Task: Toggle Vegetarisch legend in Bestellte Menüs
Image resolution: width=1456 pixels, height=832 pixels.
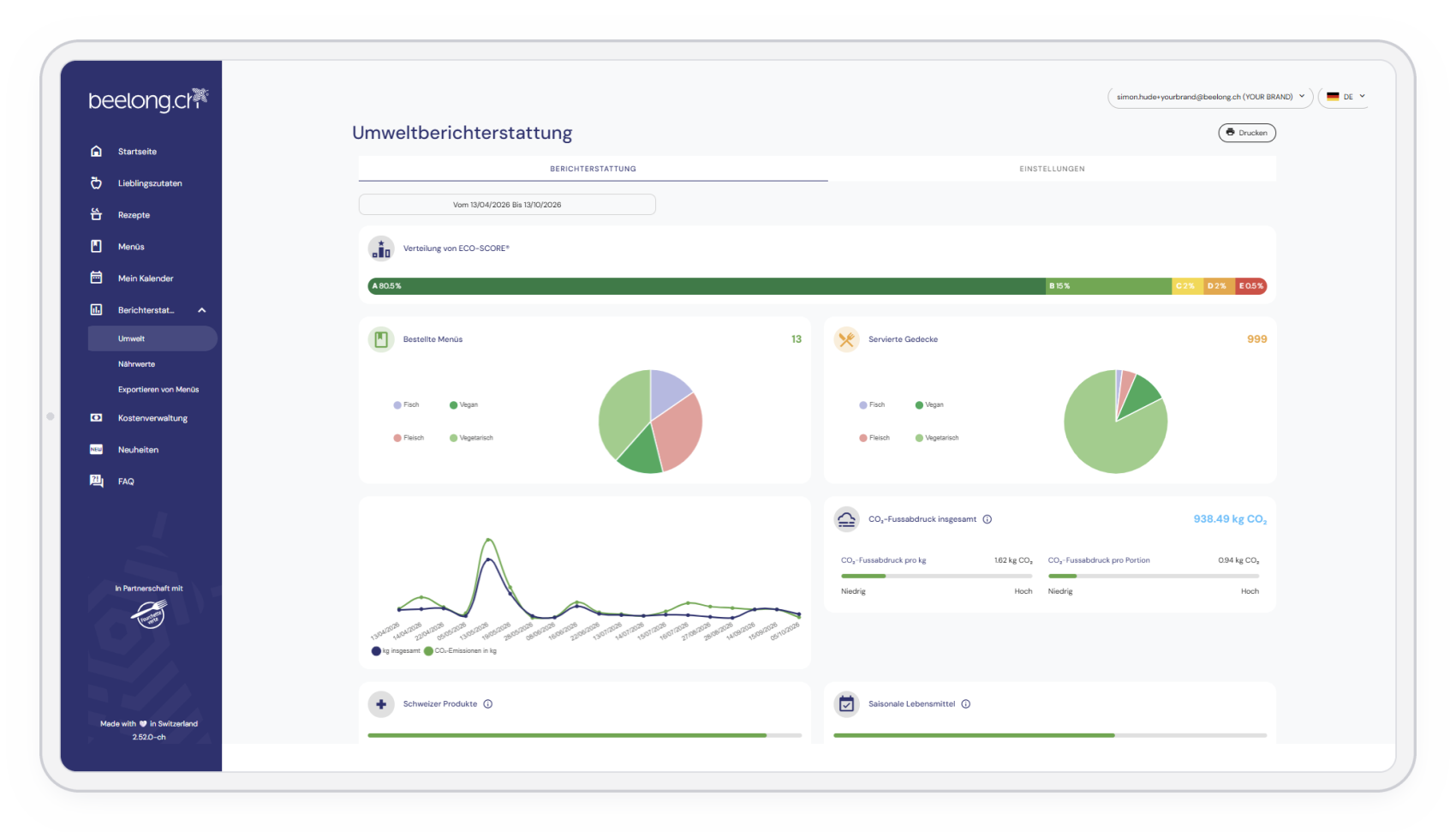Action: pos(471,438)
